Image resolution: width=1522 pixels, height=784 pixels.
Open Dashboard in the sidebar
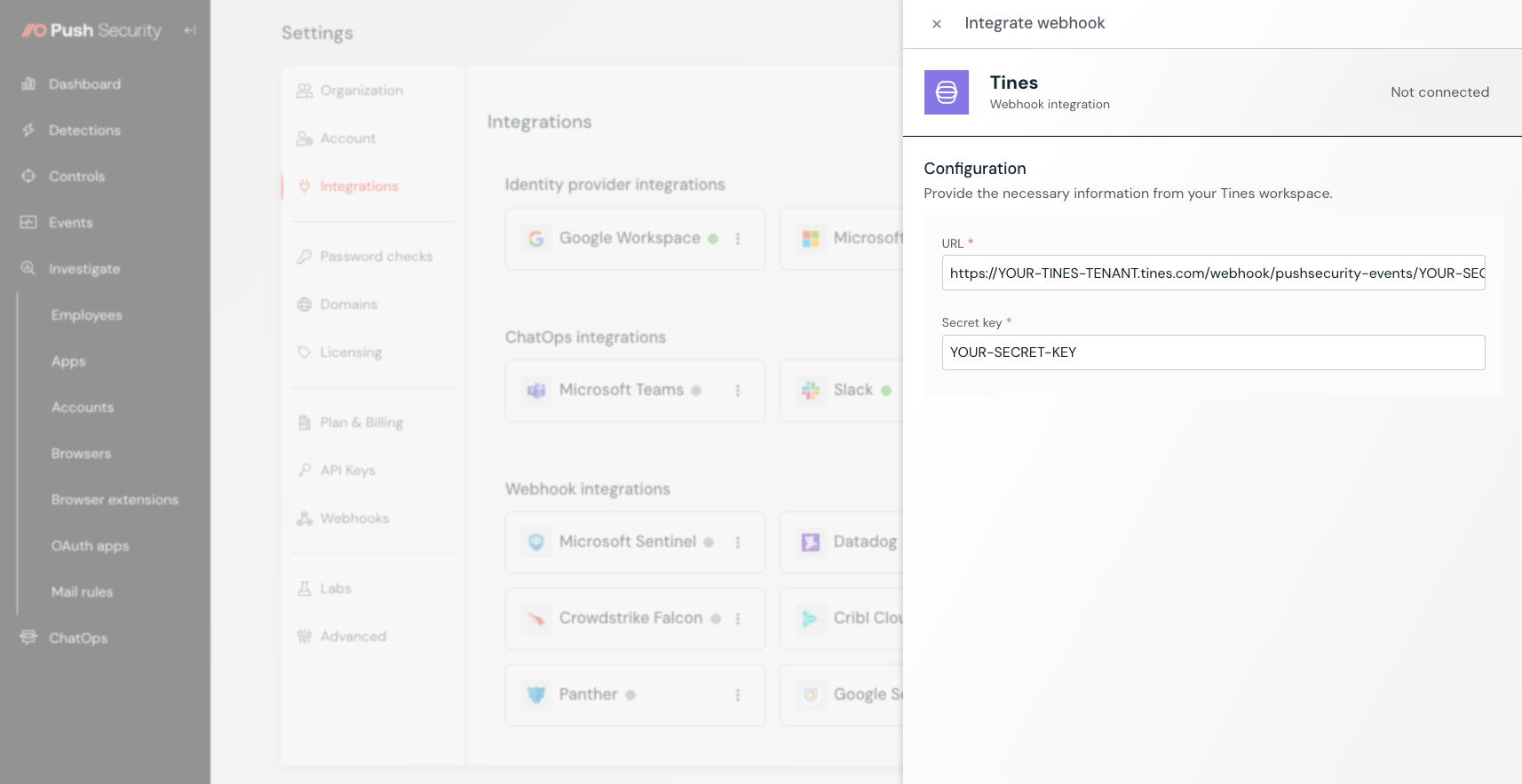pyautogui.click(x=84, y=84)
